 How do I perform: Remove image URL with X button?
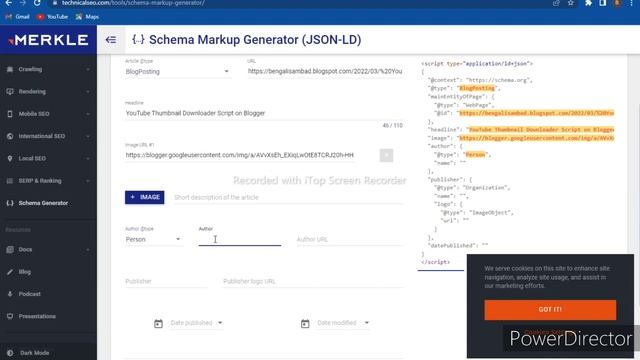(x=386, y=155)
